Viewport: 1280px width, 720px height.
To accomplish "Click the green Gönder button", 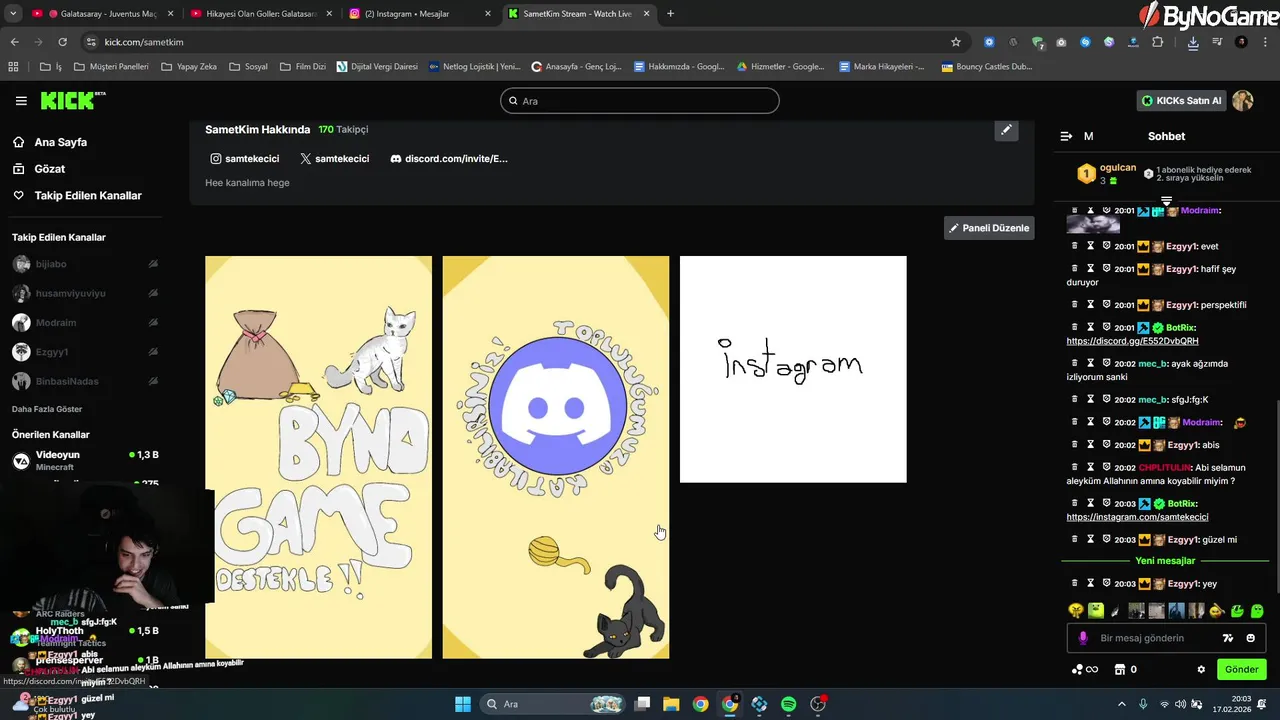I will coord(1242,669).
